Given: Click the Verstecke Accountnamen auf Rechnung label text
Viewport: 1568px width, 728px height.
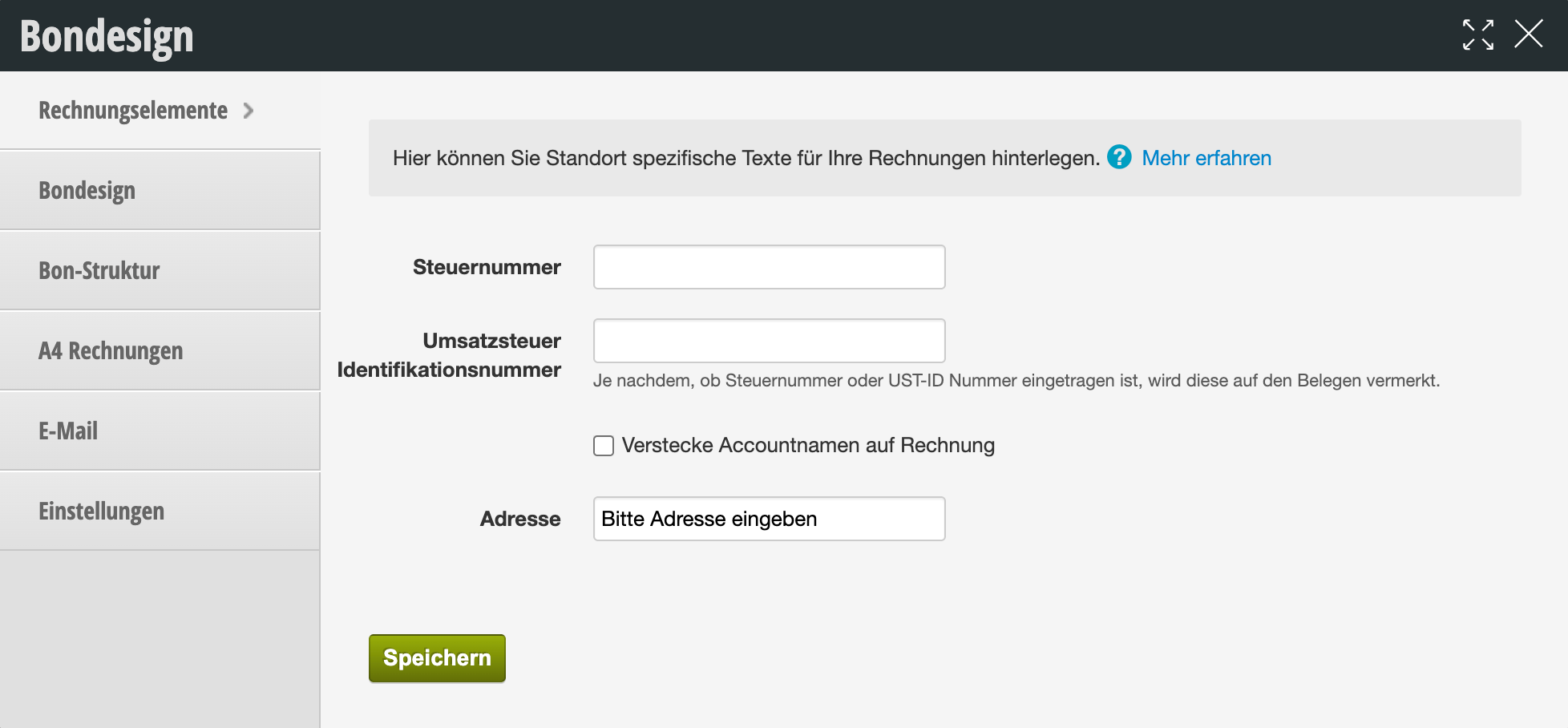Looking at the screenshot, I should coord(807,446).
